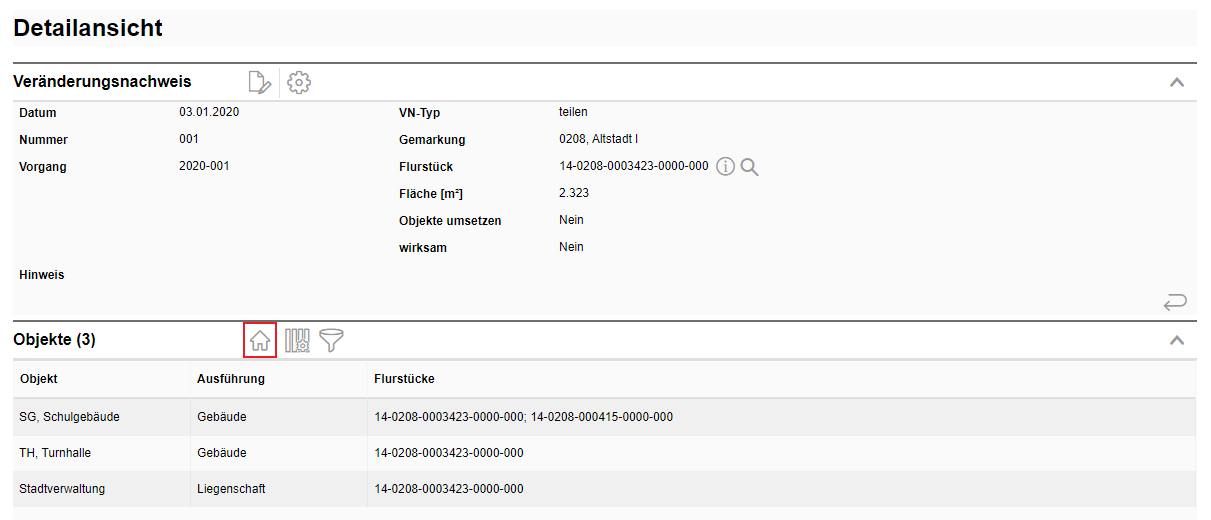This screenshot has width=1211, height=520.
Task: Collapse the Veränderungsnachweis section
Action: pos(1177,83)
